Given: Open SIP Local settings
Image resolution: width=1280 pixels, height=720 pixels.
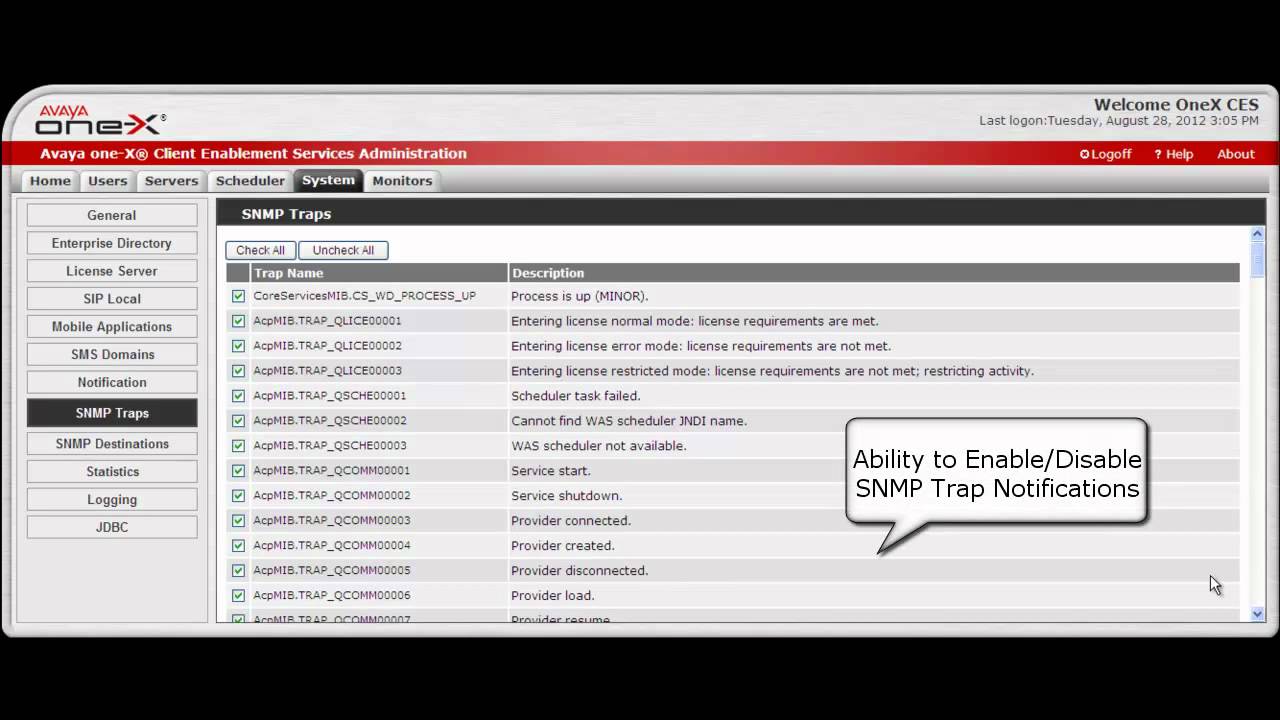Looking at the screenshot, I should coord(112,299).
